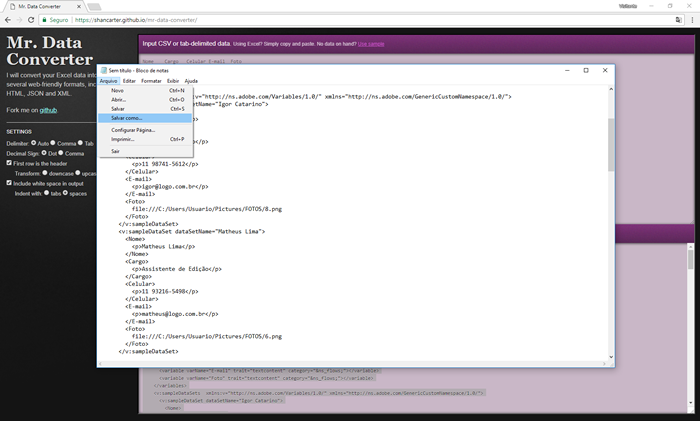The image size is (700, 421).
Task: Close the Mr. Data Converter tab
Action: [x=79, y=6]
